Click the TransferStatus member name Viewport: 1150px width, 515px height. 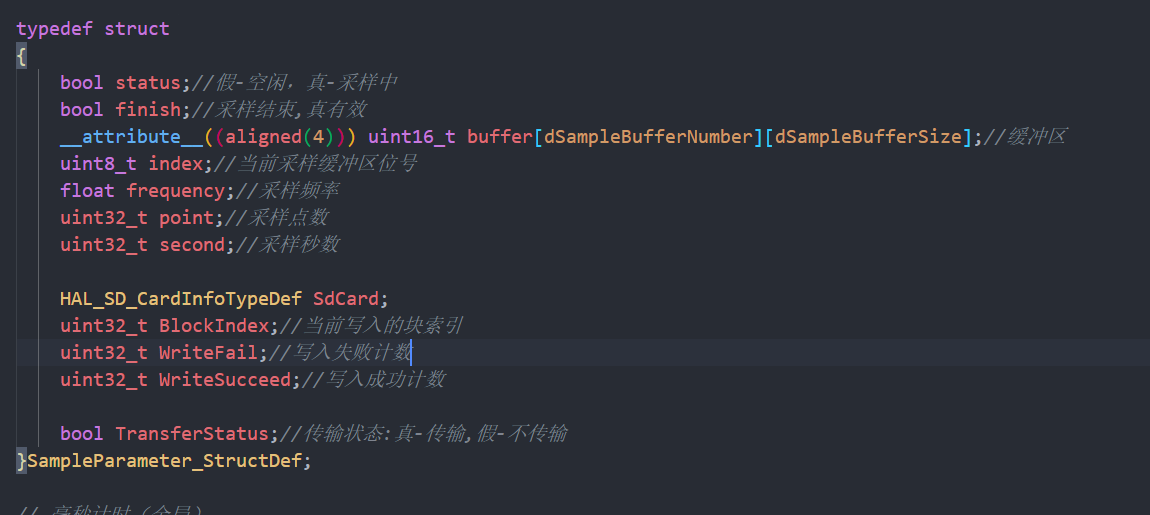click(191, 434)
